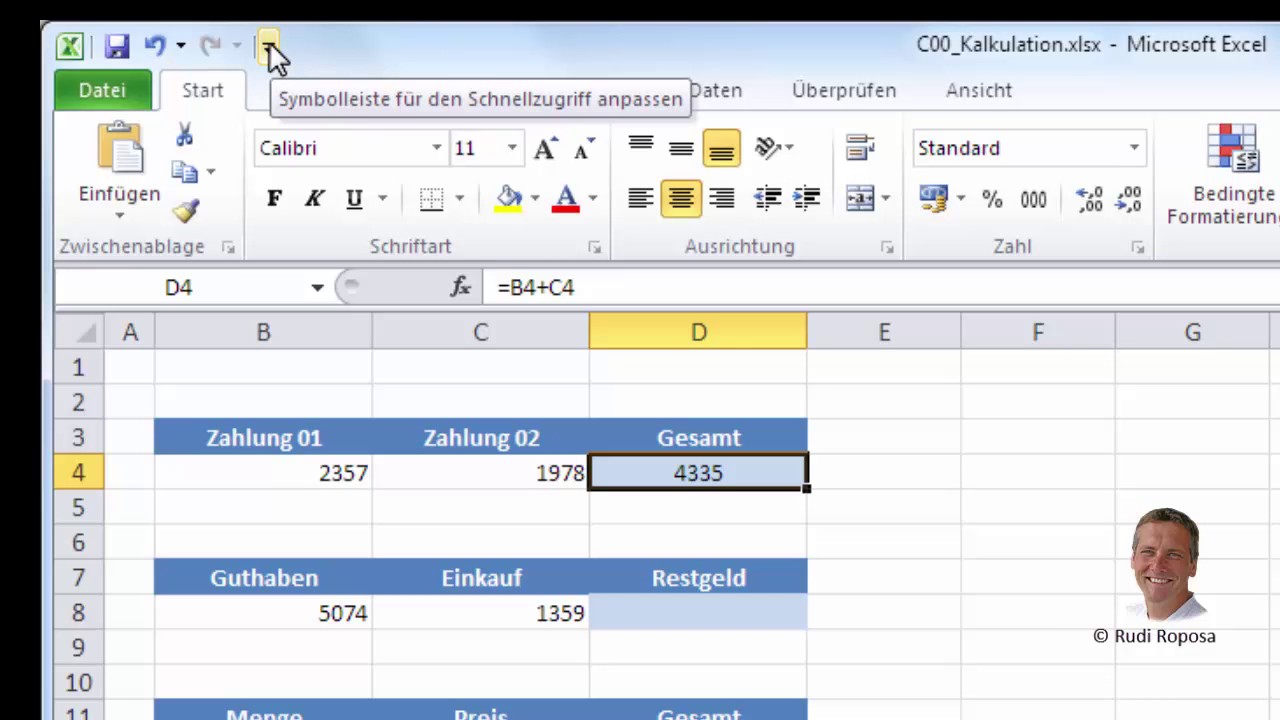Click cell with value 5074
The height and width of the screenshot is (720, 1280).
click(x=263, y=613)
